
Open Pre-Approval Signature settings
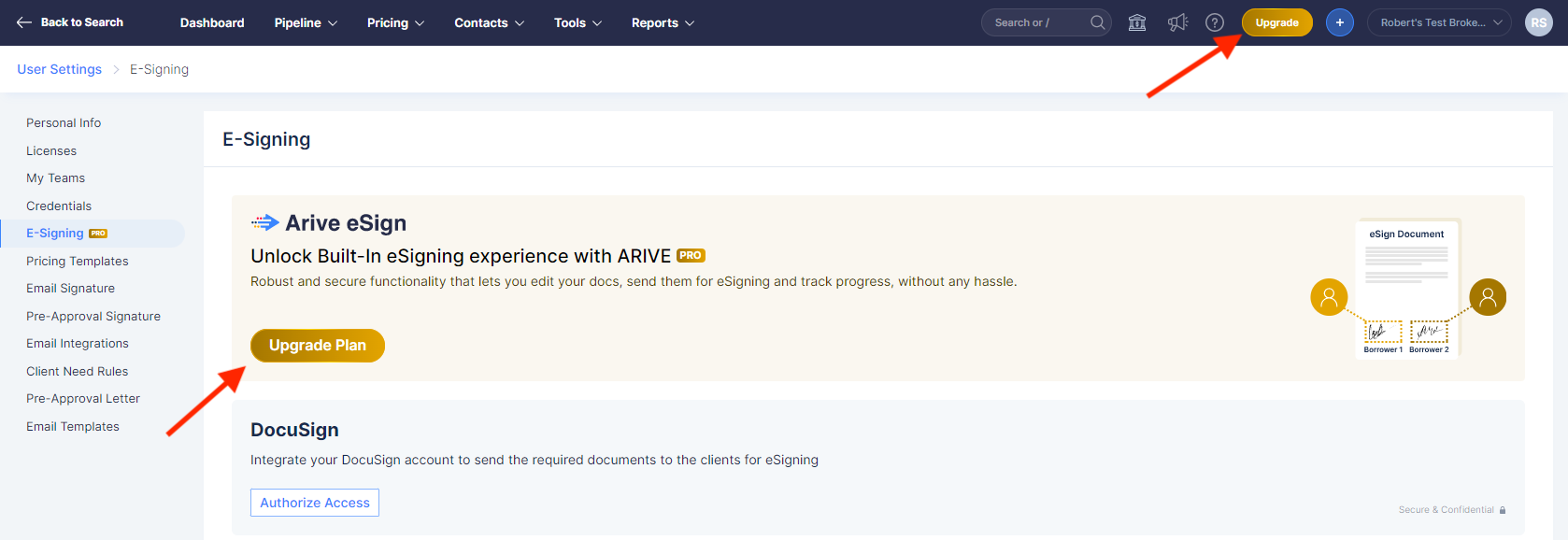click(93, 316)
